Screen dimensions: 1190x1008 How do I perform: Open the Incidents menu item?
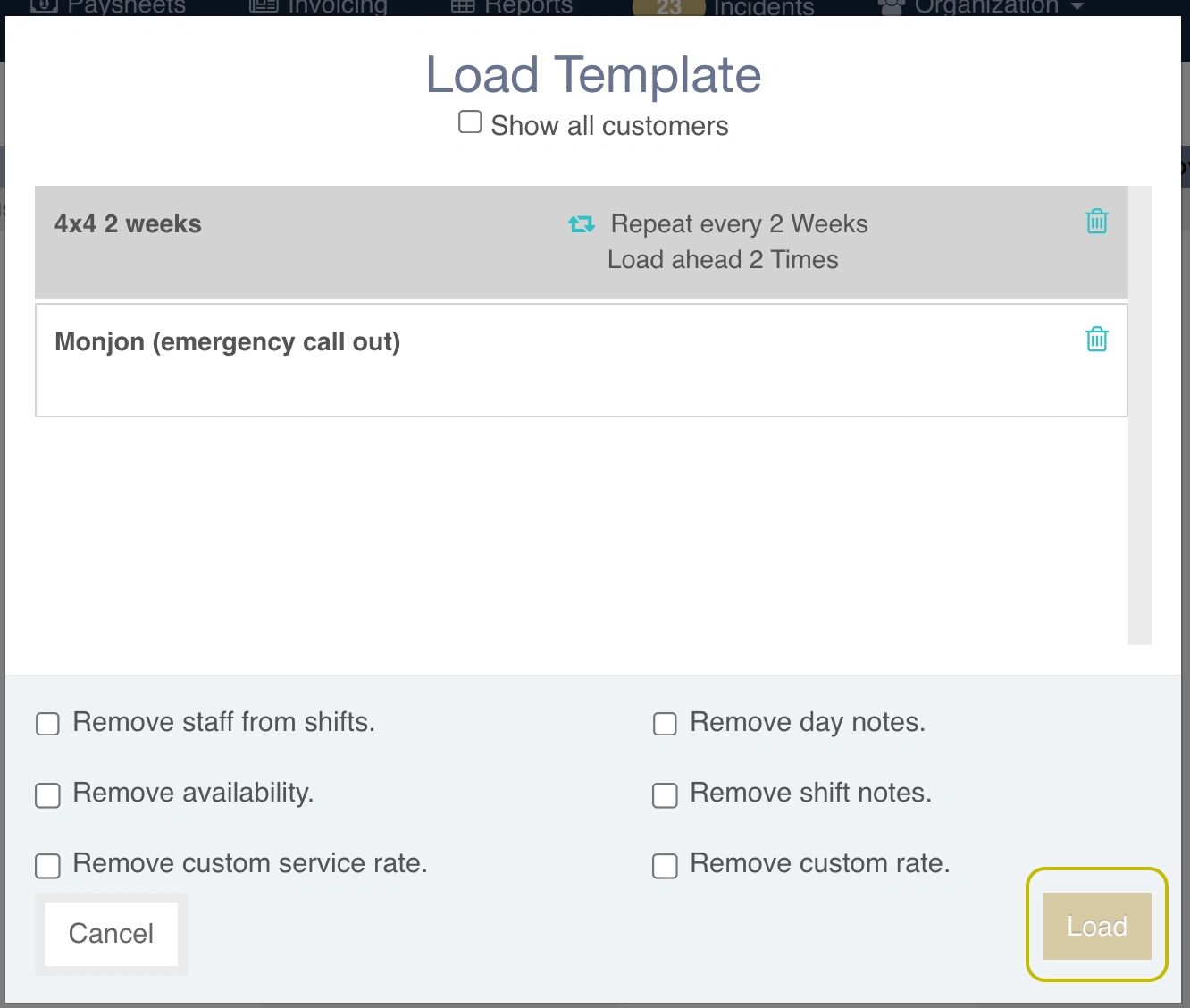[764, 8]
